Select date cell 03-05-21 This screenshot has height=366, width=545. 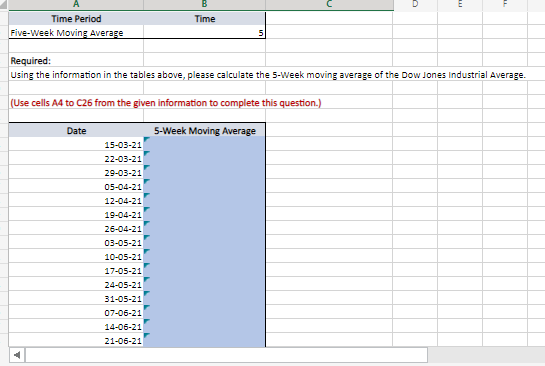coord(76,242)
